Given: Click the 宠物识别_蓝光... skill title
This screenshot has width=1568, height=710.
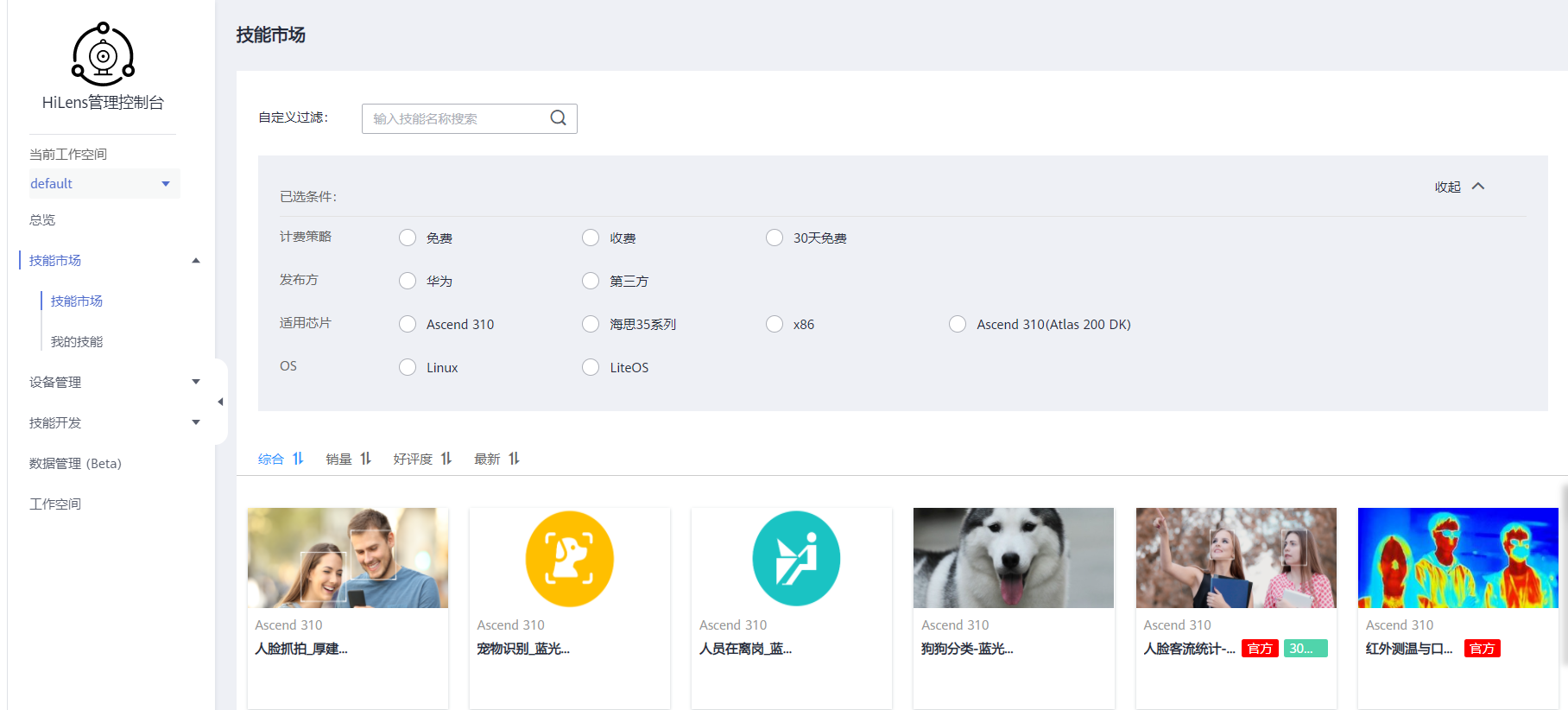Looking at the screenshot, I should pyautogui.click(x=523, y=649).
